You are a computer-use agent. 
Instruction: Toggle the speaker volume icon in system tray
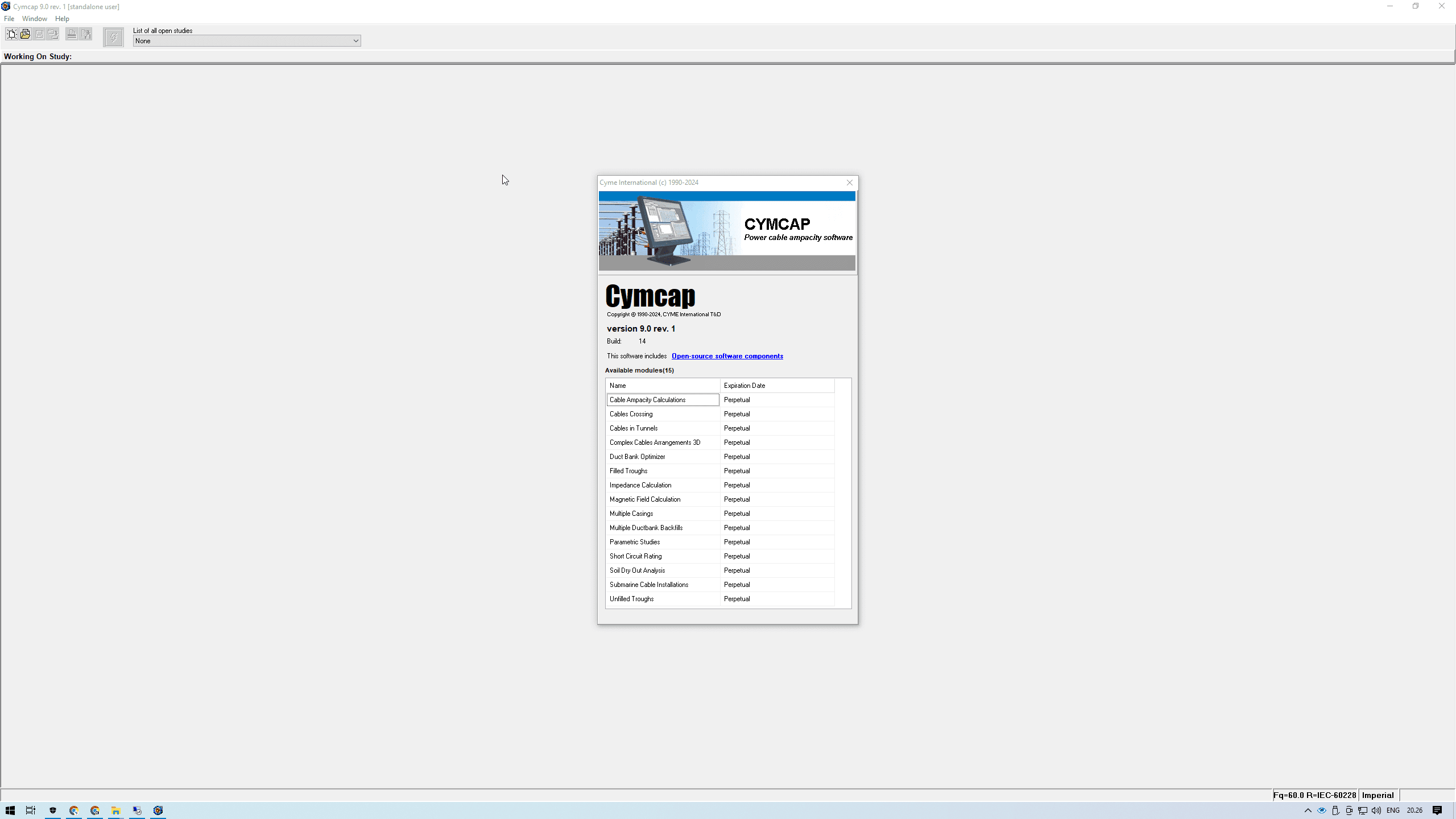pyautogui.click(x=1375, y=810)
